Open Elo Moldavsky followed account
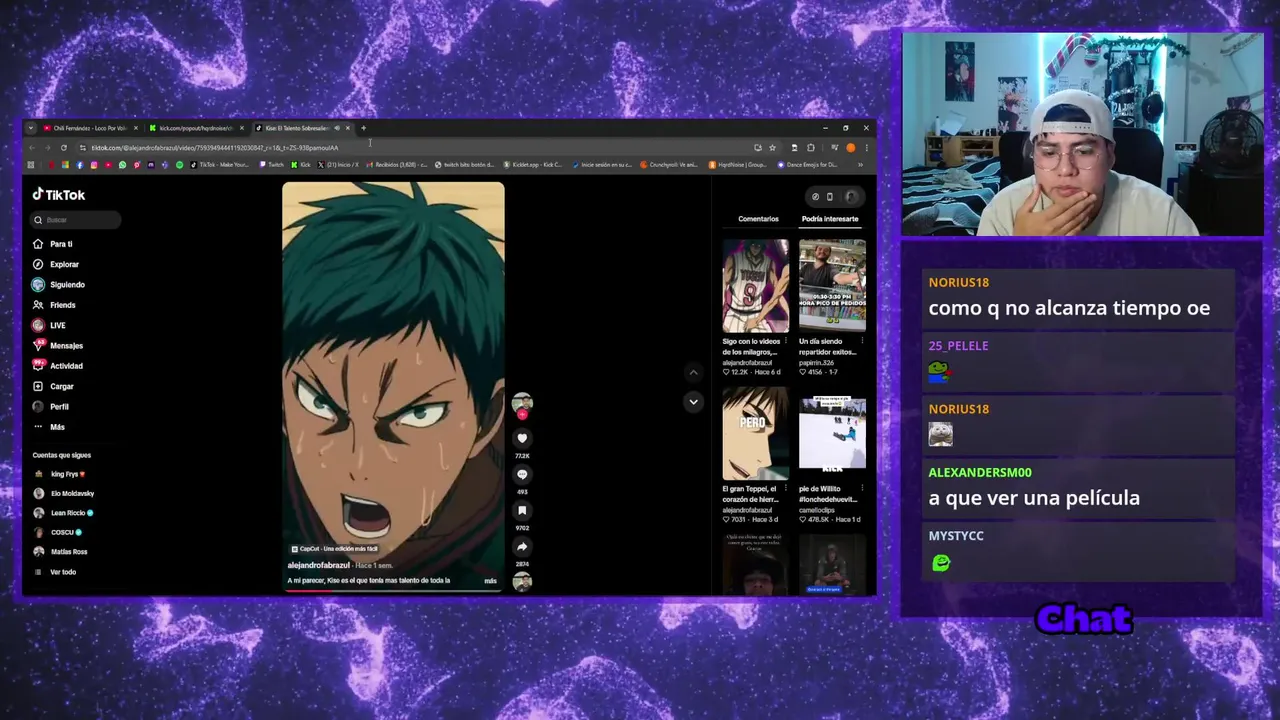 [x=64, y=493]
